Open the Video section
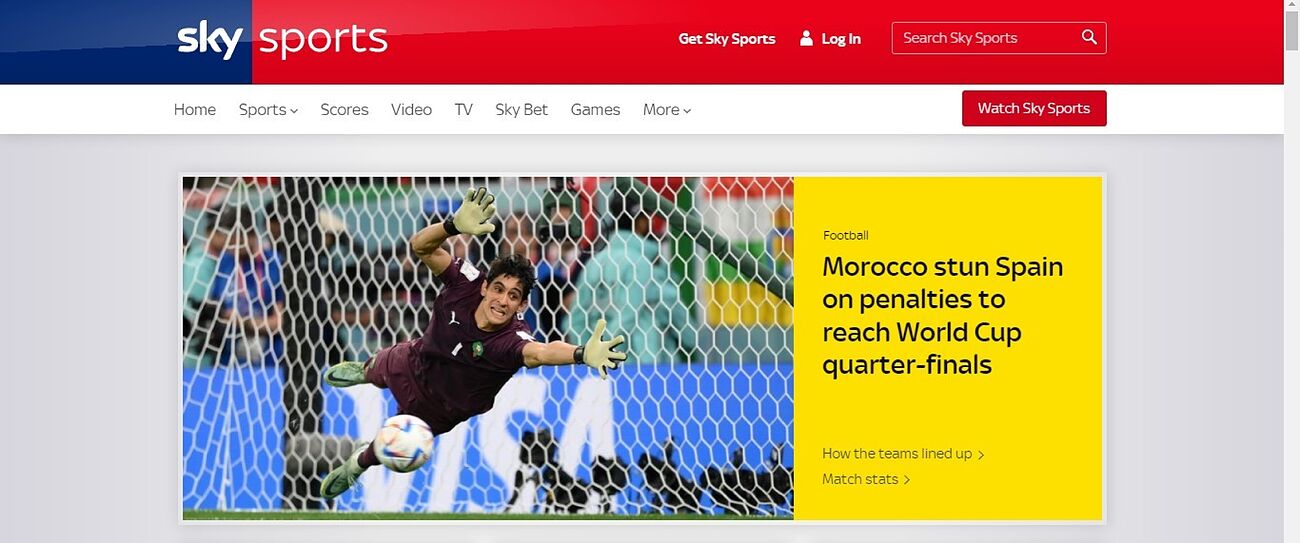Viewport: 1300px width, 543px height. (411, 110)
